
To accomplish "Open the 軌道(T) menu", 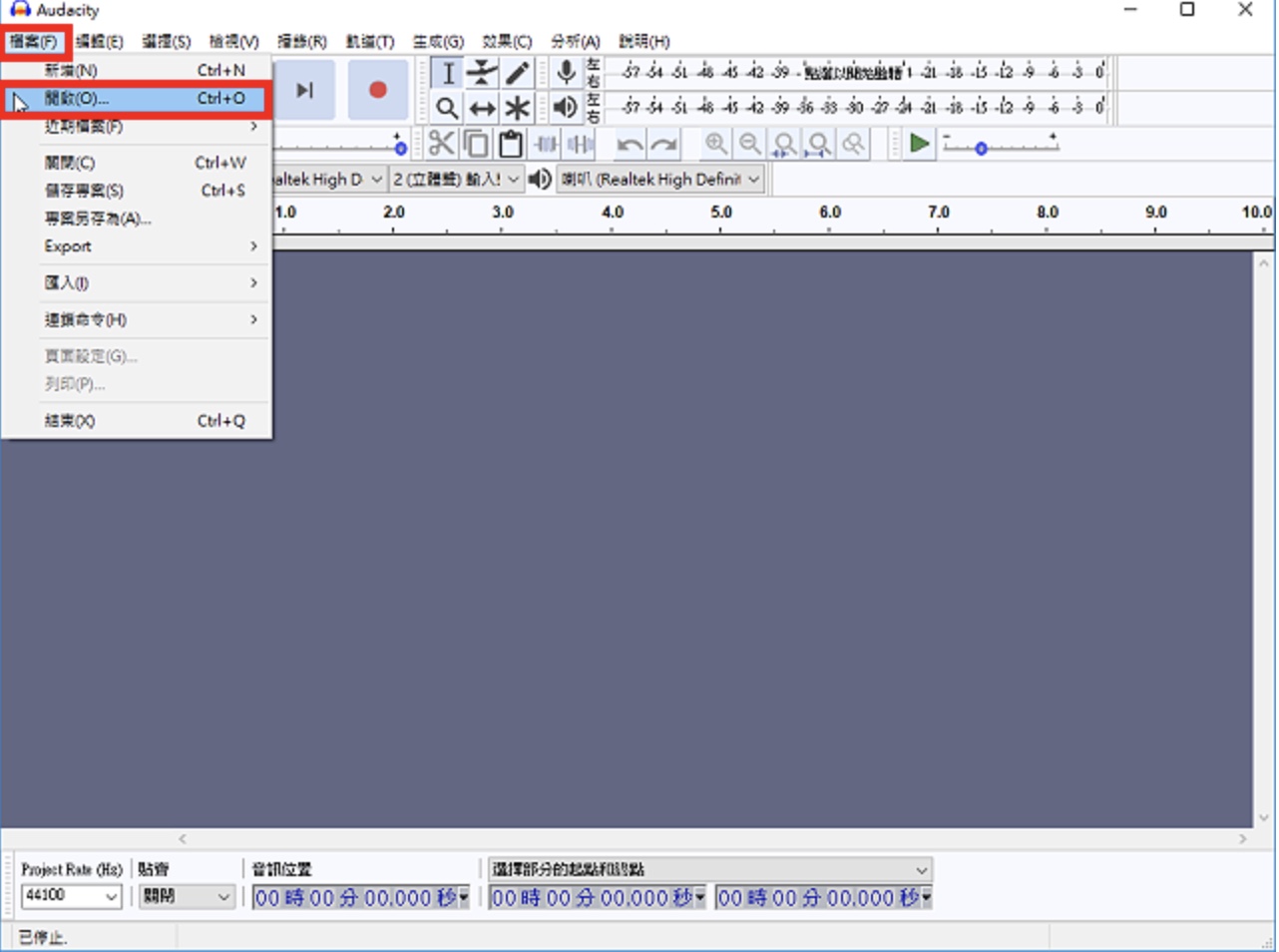I will [370, 42].
